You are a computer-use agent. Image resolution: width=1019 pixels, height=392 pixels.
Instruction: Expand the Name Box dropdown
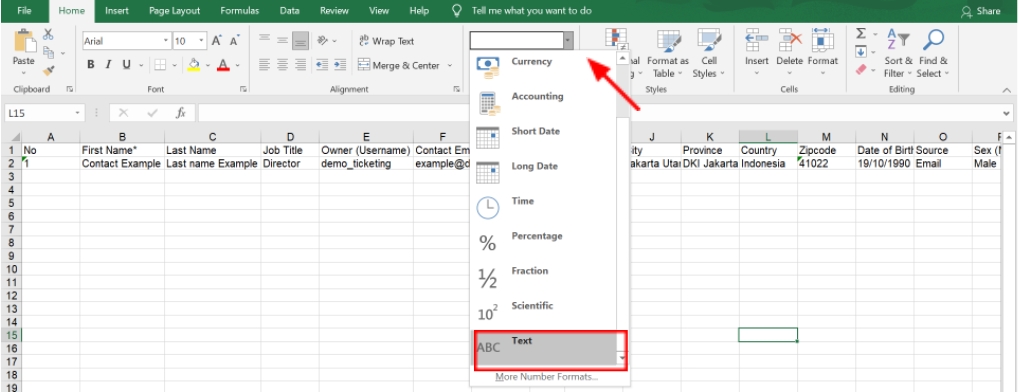click(x=78, y=113)
